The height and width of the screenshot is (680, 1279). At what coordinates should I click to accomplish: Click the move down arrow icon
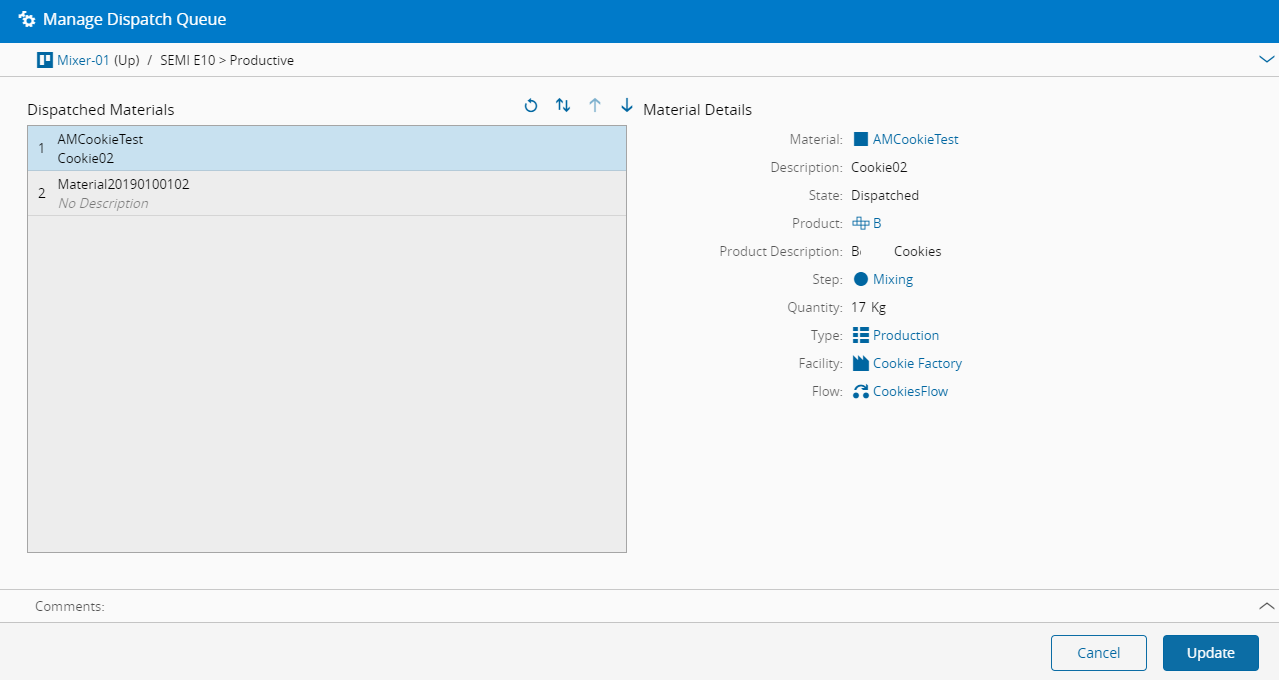click(x=627, y=106)
